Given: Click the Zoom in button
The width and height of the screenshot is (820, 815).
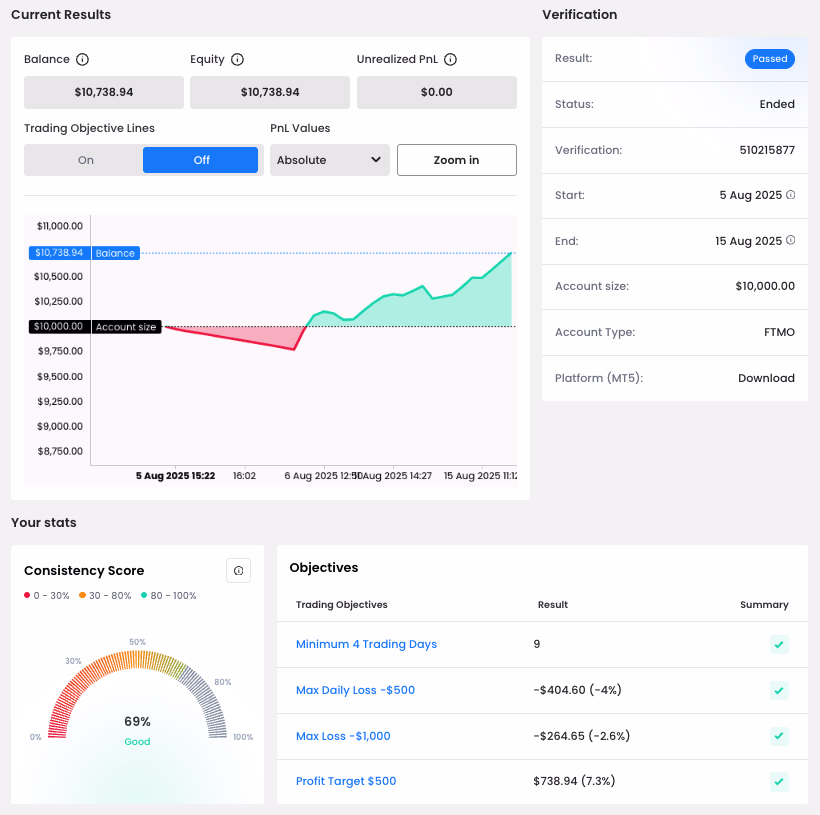Looking at the screenshot, I should point(457,160).
